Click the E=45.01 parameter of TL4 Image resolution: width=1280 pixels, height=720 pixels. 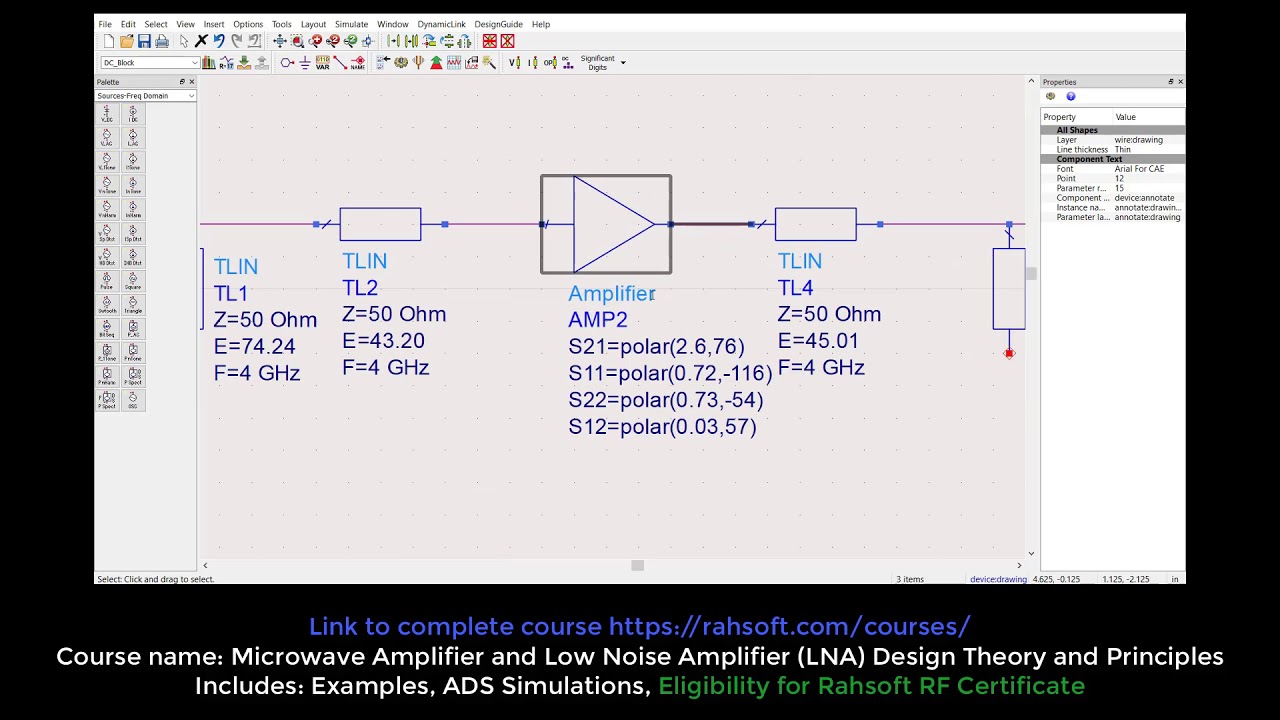coord(818,341)
